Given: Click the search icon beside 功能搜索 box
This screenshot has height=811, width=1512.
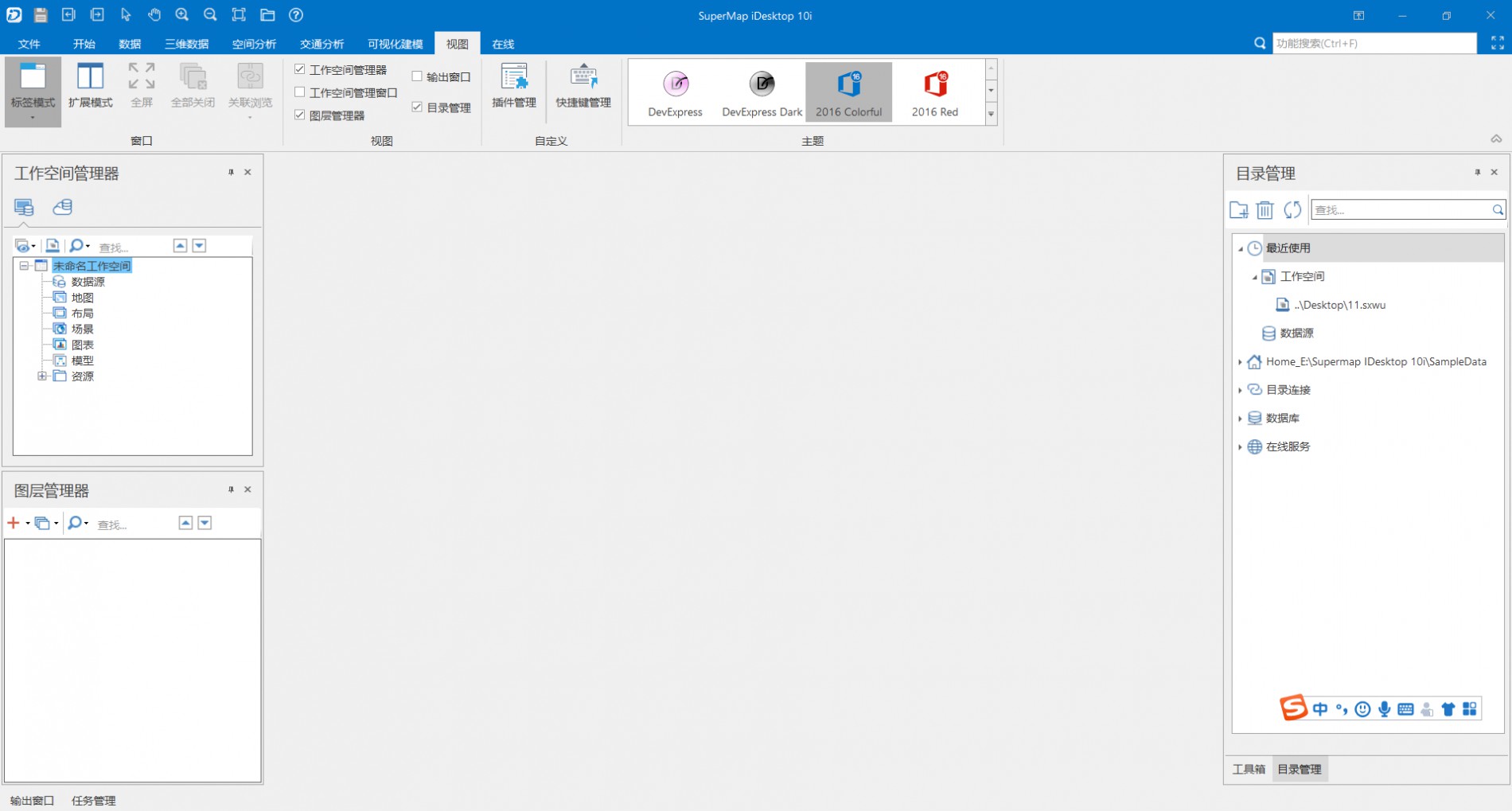Looking at the screenshot, I should [x=1260, y=43].
